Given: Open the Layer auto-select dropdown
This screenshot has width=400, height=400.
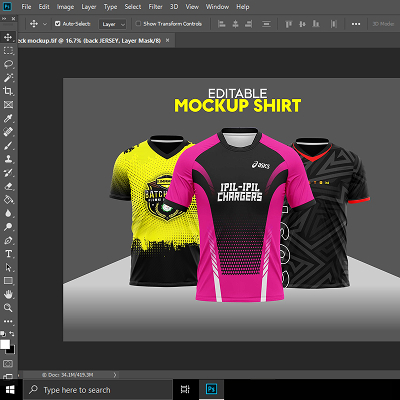Looking at the screenshot, I should point(112,24).
